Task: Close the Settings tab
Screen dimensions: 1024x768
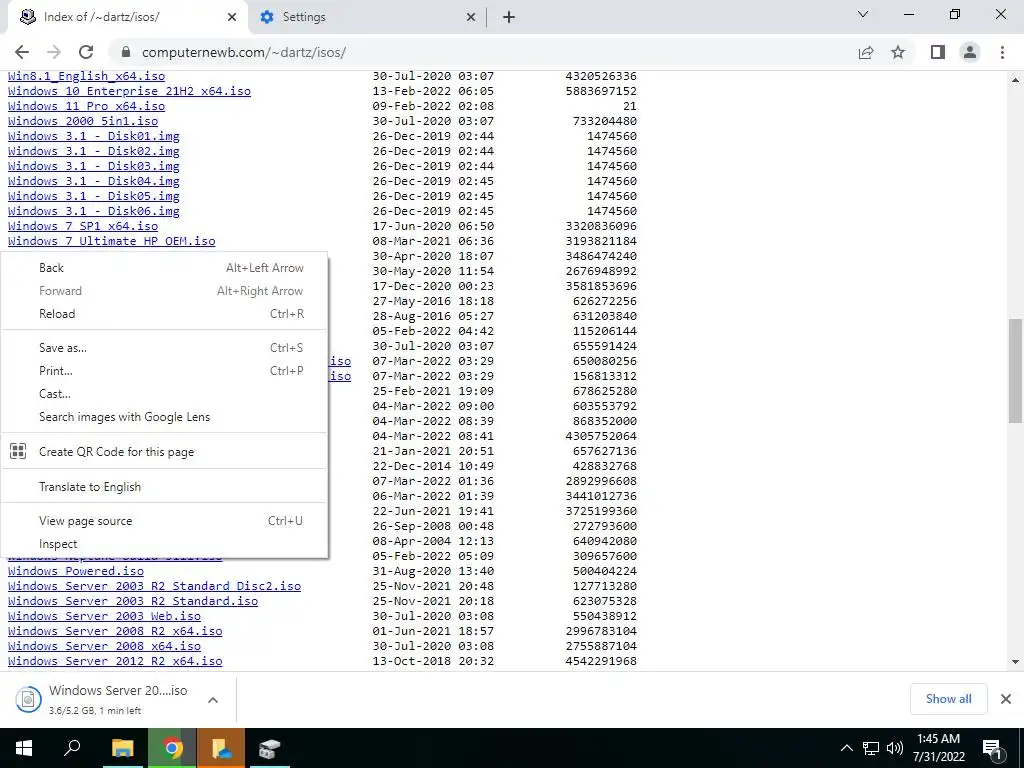Action: [x=471, y=17]
